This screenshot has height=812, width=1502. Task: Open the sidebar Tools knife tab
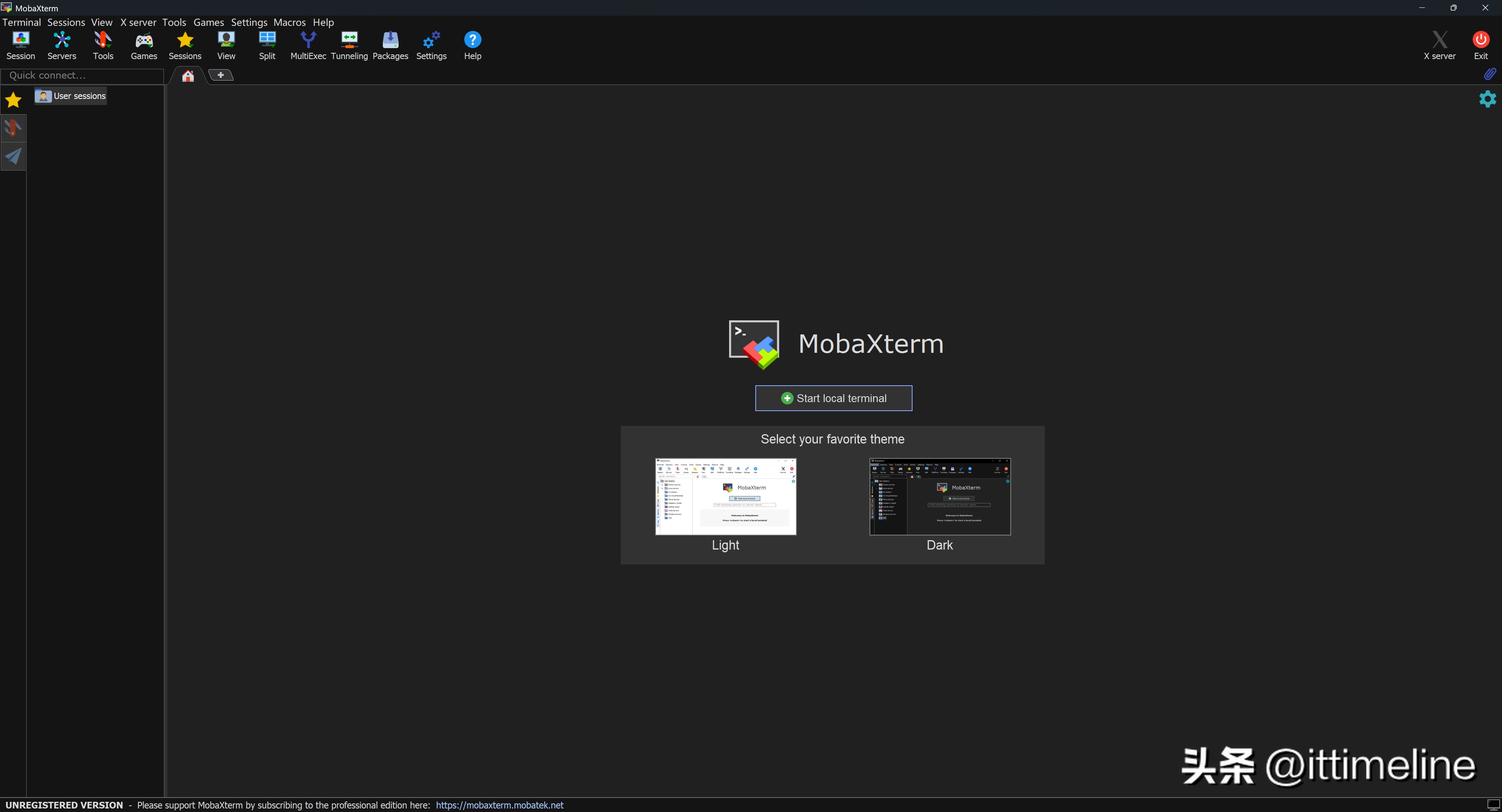(13, 128)
